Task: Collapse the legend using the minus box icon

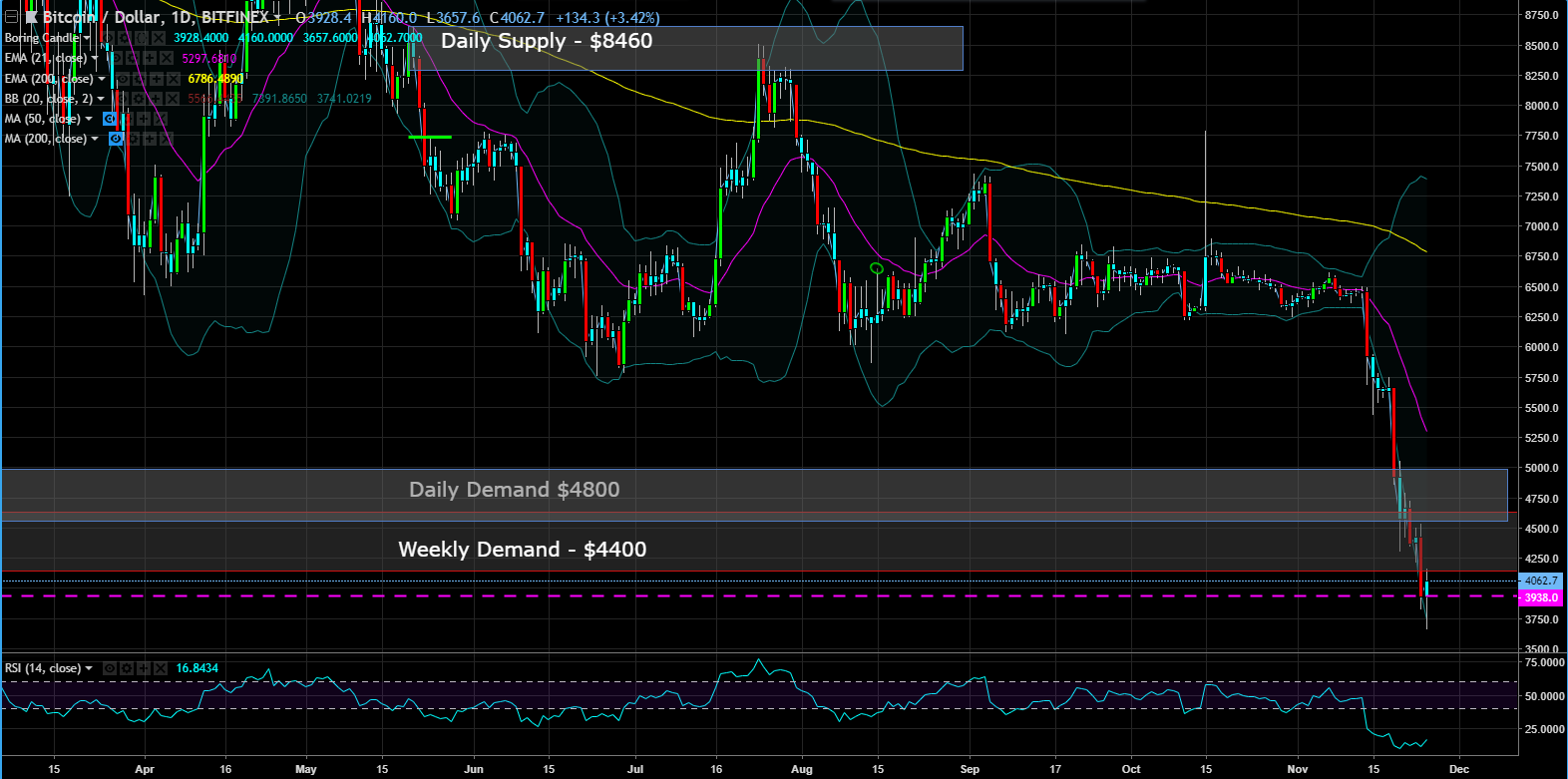Action: pos(11,17)
